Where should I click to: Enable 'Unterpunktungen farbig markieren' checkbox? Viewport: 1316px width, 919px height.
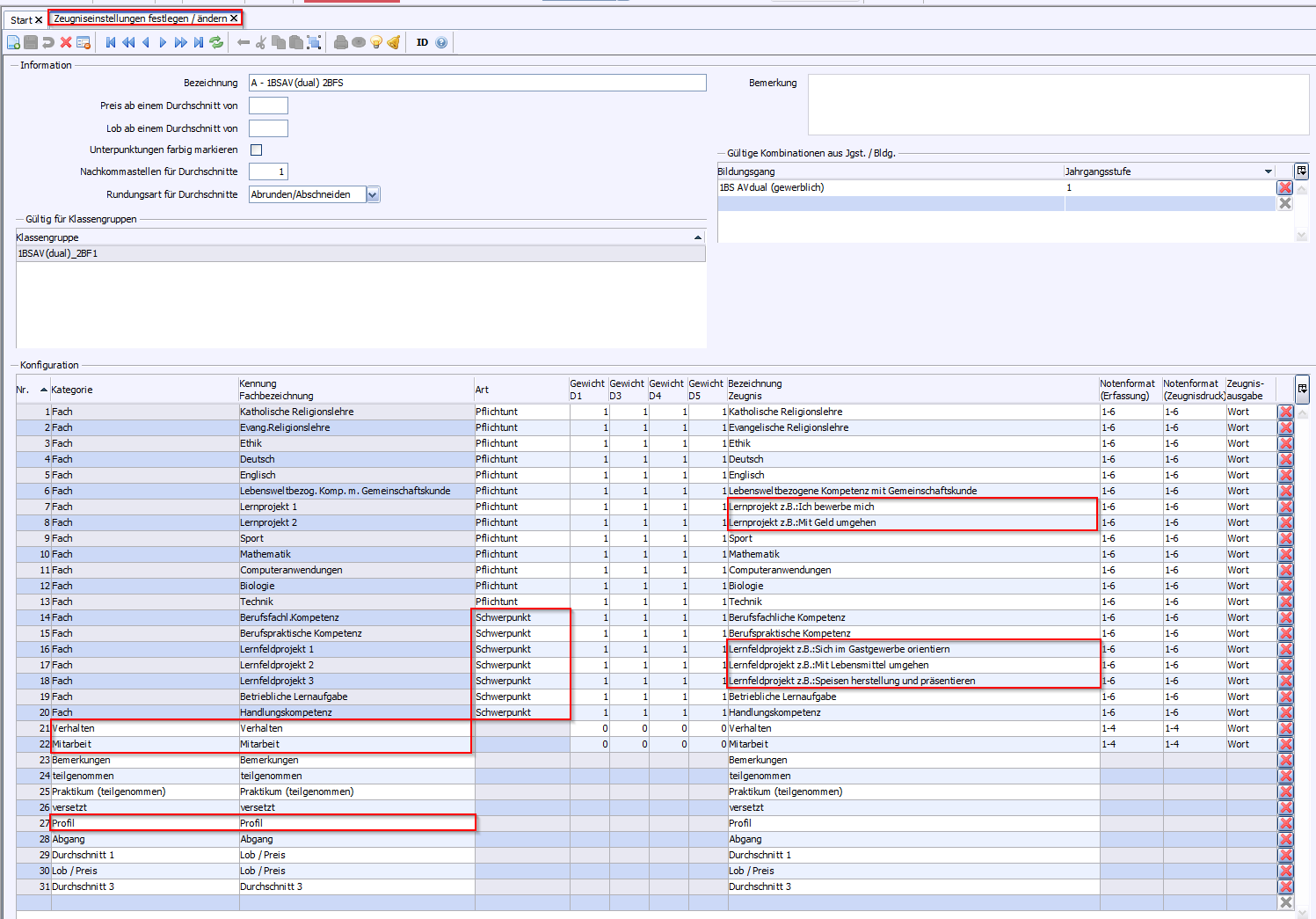[x=257, y=150]
